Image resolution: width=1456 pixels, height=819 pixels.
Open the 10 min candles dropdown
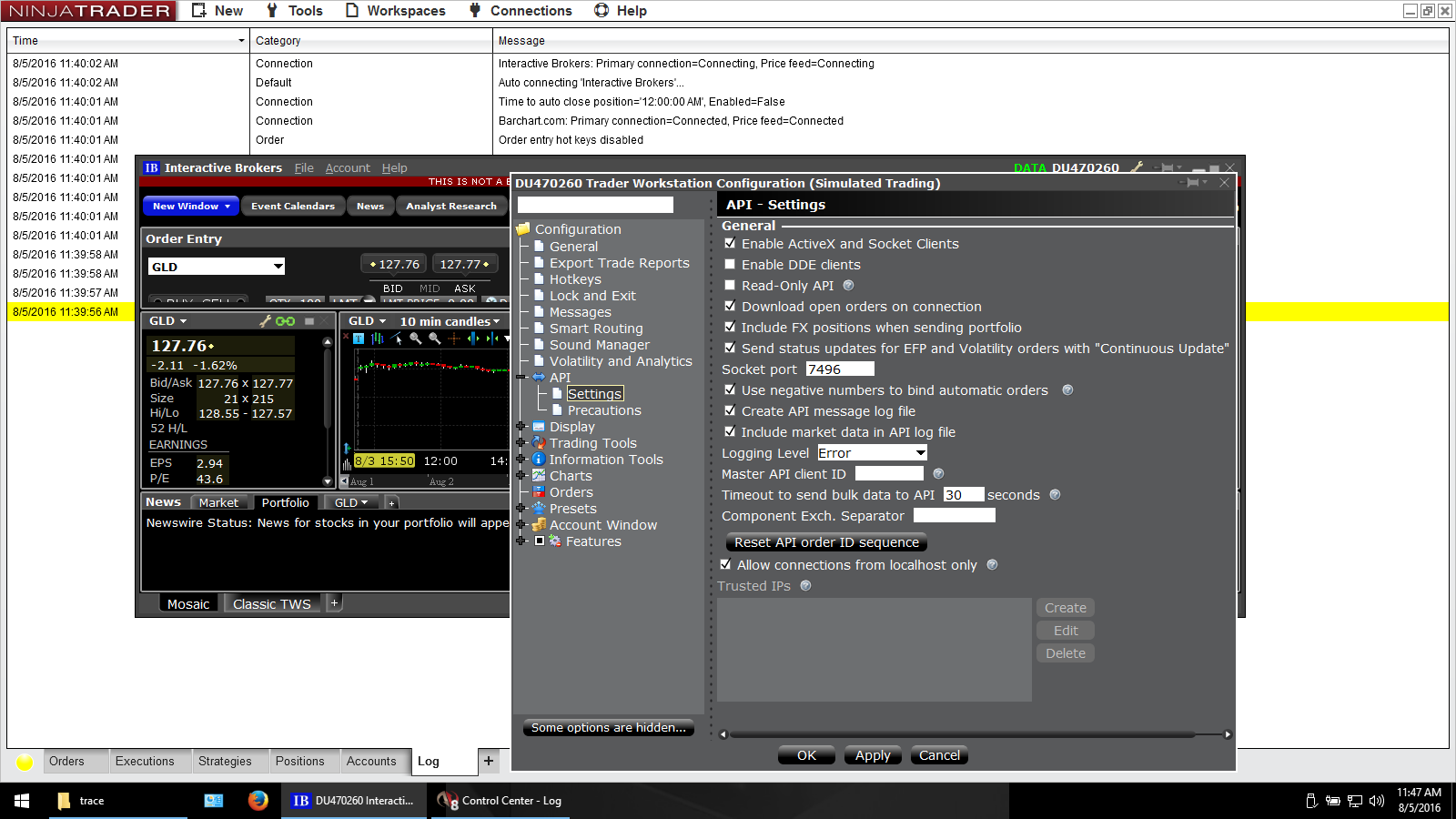450,321
